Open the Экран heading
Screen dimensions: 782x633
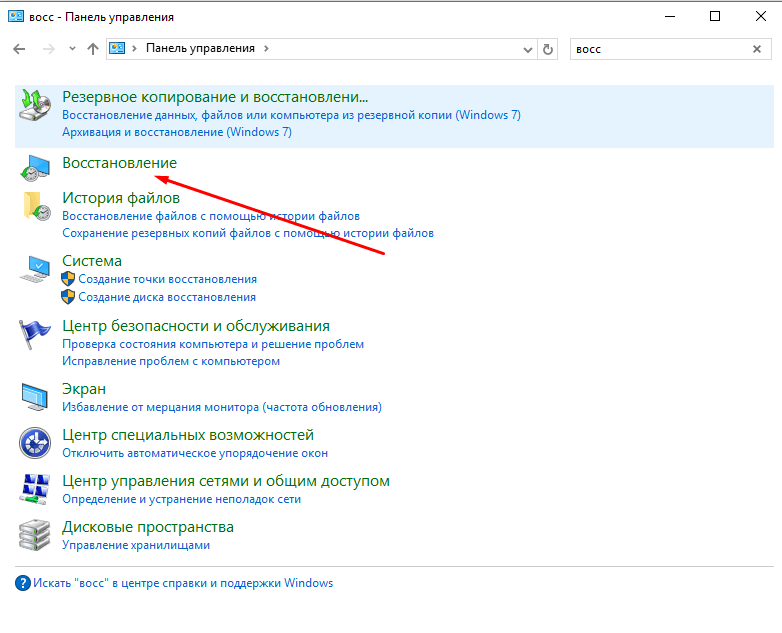pos(84,389)
